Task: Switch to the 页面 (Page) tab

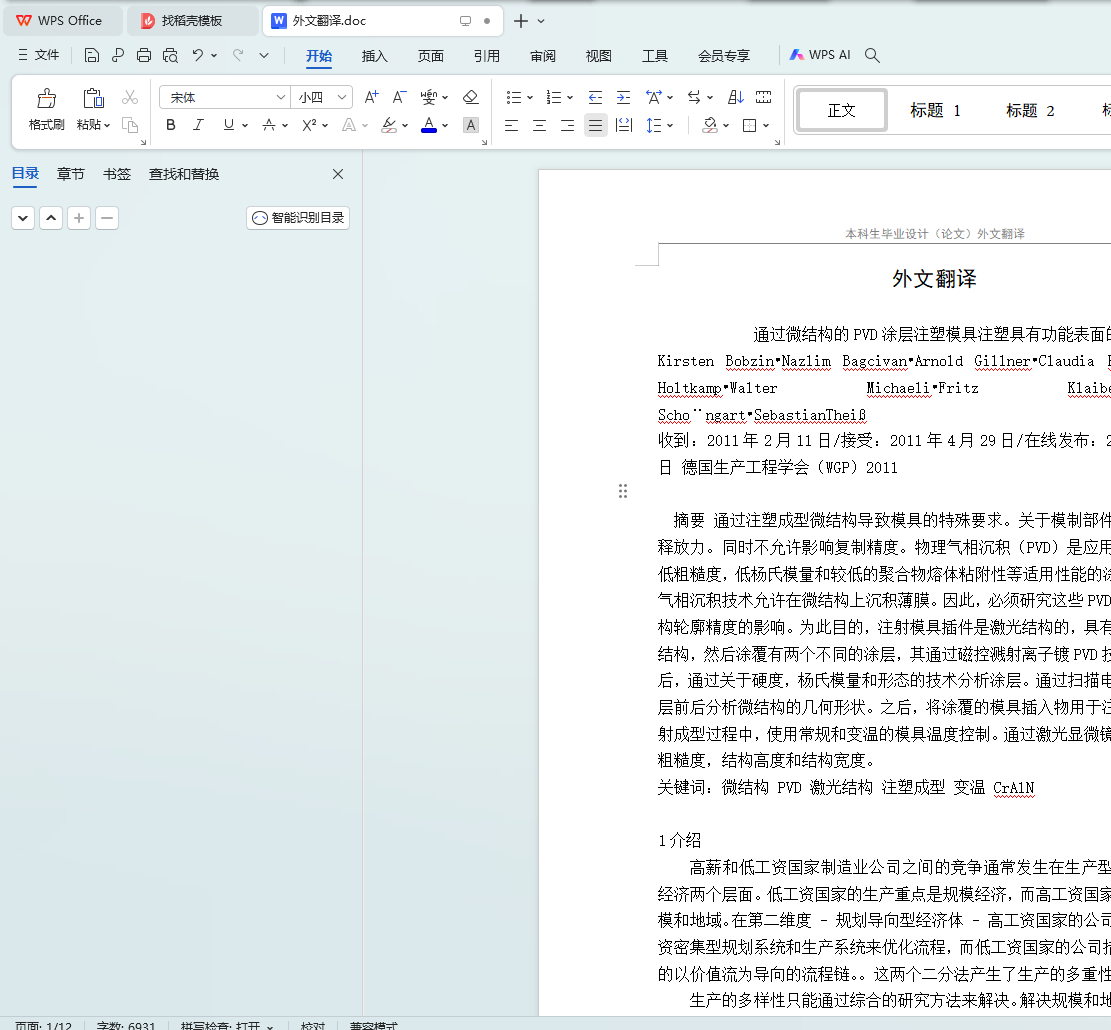Action: pyautogui.click(x=431, y=56)
